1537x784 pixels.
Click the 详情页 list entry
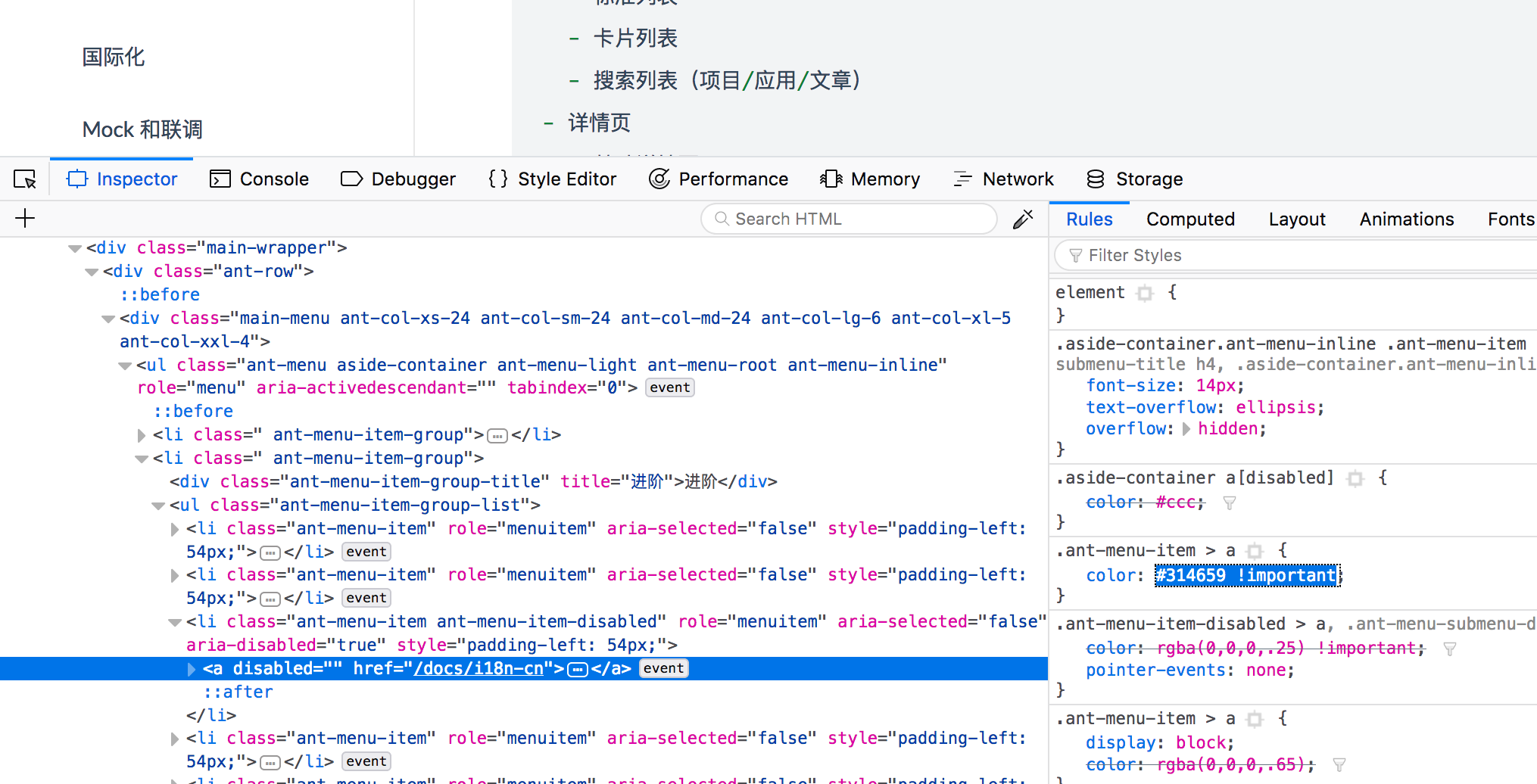(599, 123)
